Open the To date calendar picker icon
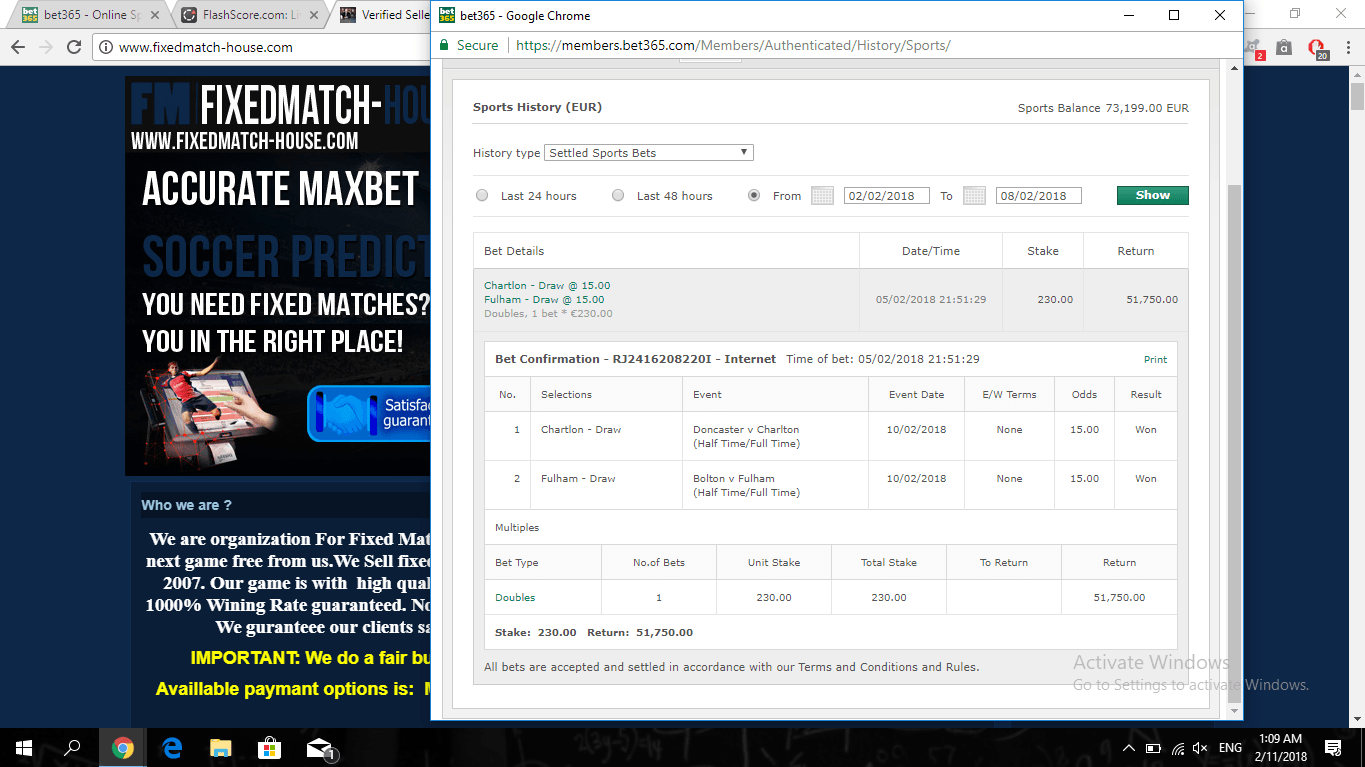The image size is (1365, 767). 974,196
